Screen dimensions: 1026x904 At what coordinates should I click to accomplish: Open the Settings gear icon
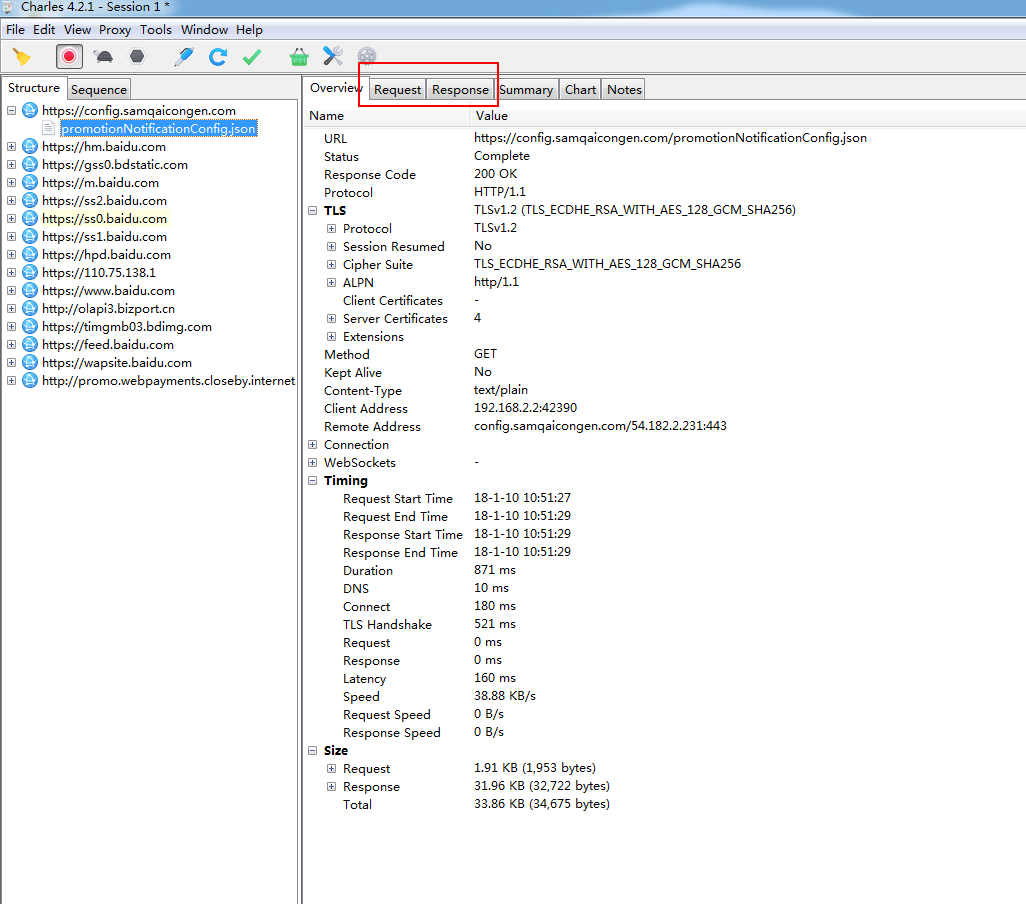pyautogui.click(x=367, y=56)
